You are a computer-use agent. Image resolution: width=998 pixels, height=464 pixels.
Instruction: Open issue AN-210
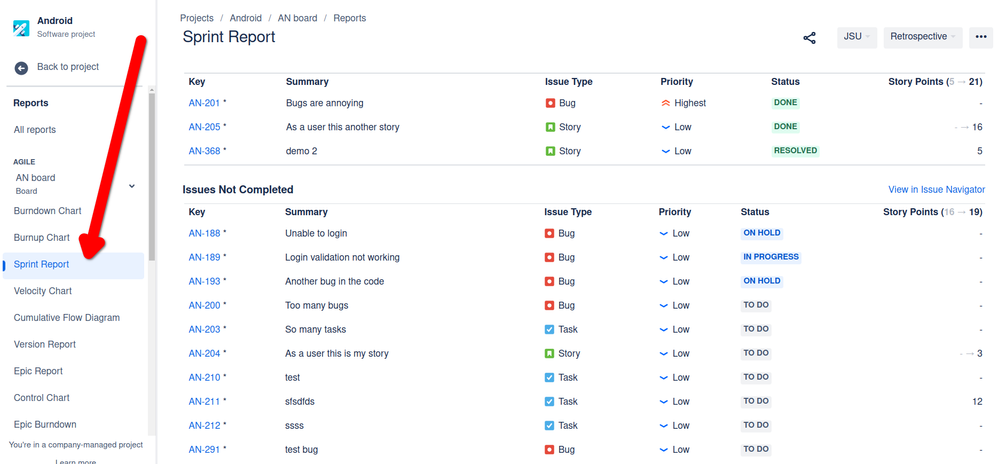[204, 377]
